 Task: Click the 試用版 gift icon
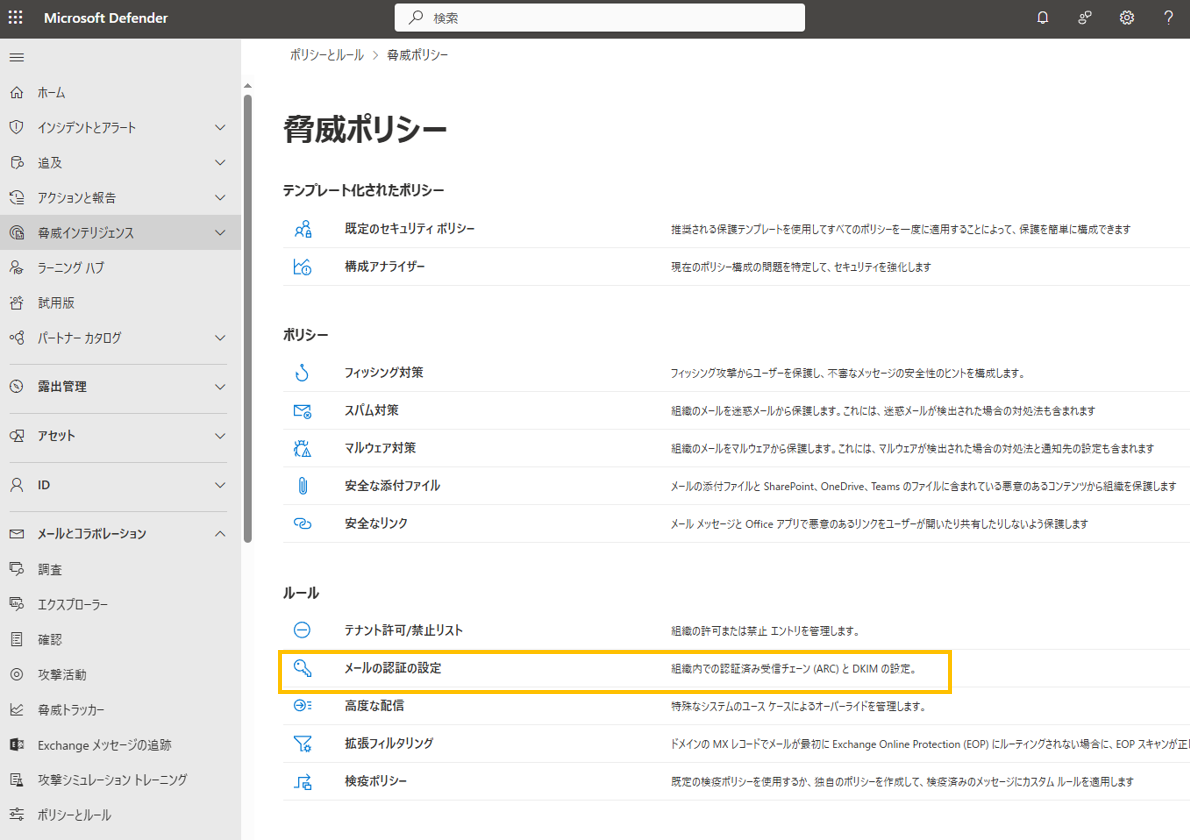coord(17,303)
